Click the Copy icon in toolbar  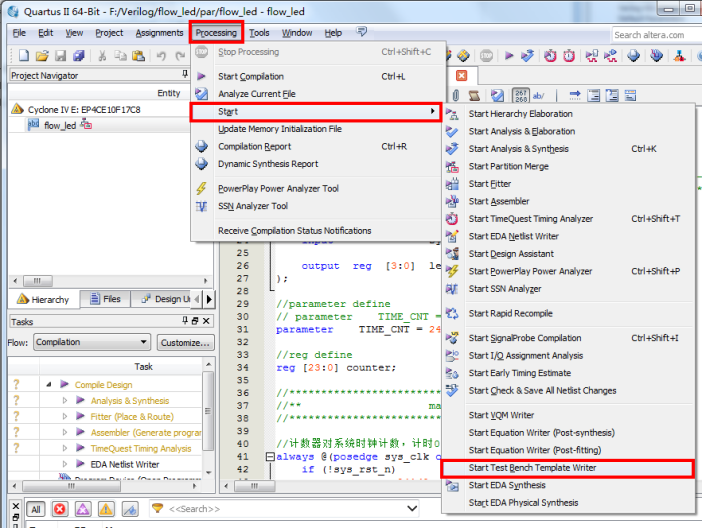(x=120, y=55)
